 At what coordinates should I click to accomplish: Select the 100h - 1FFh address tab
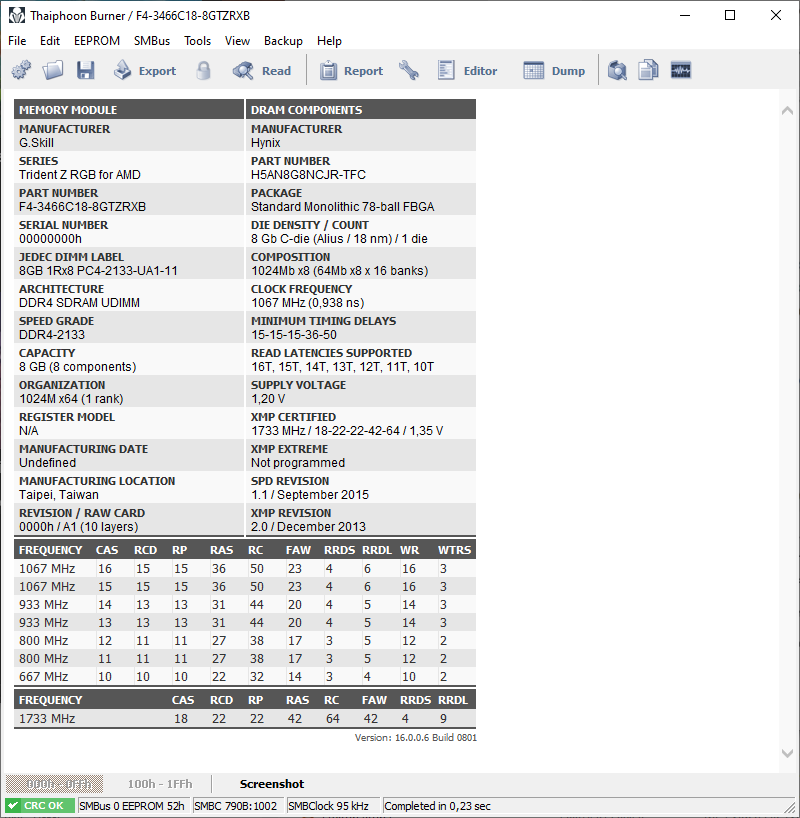click(160, 784)
